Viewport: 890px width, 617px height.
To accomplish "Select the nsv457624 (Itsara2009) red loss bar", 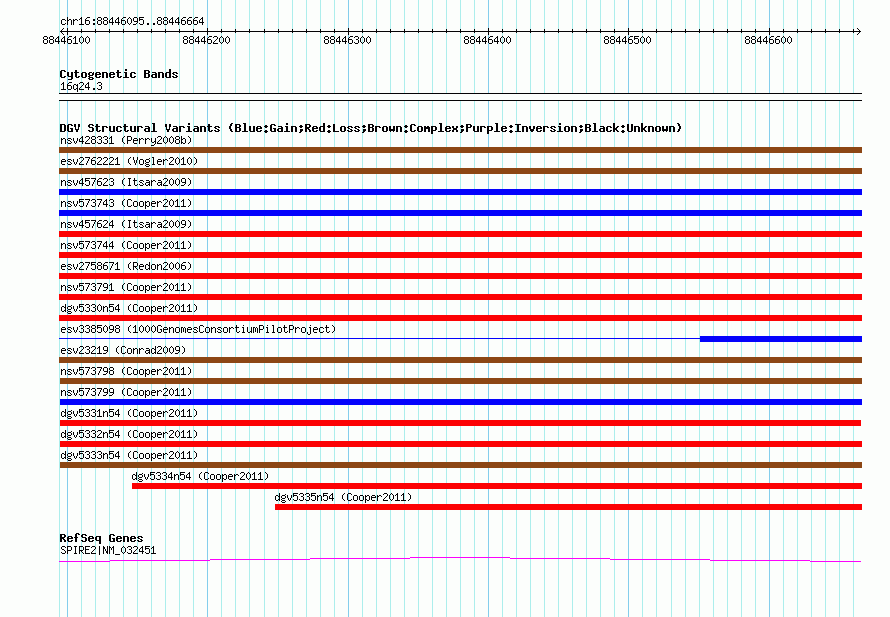I will point(460,234).
